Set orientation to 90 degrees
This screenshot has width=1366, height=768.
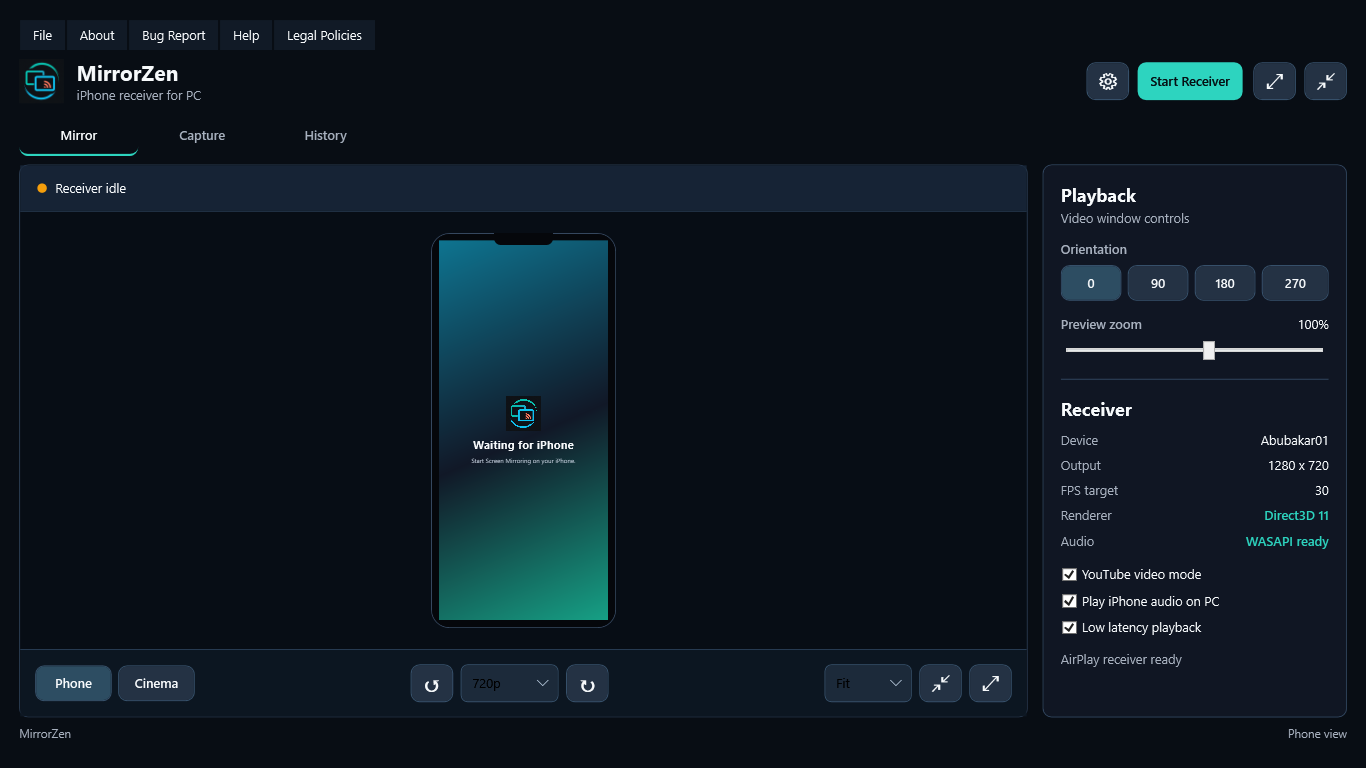1158,283
